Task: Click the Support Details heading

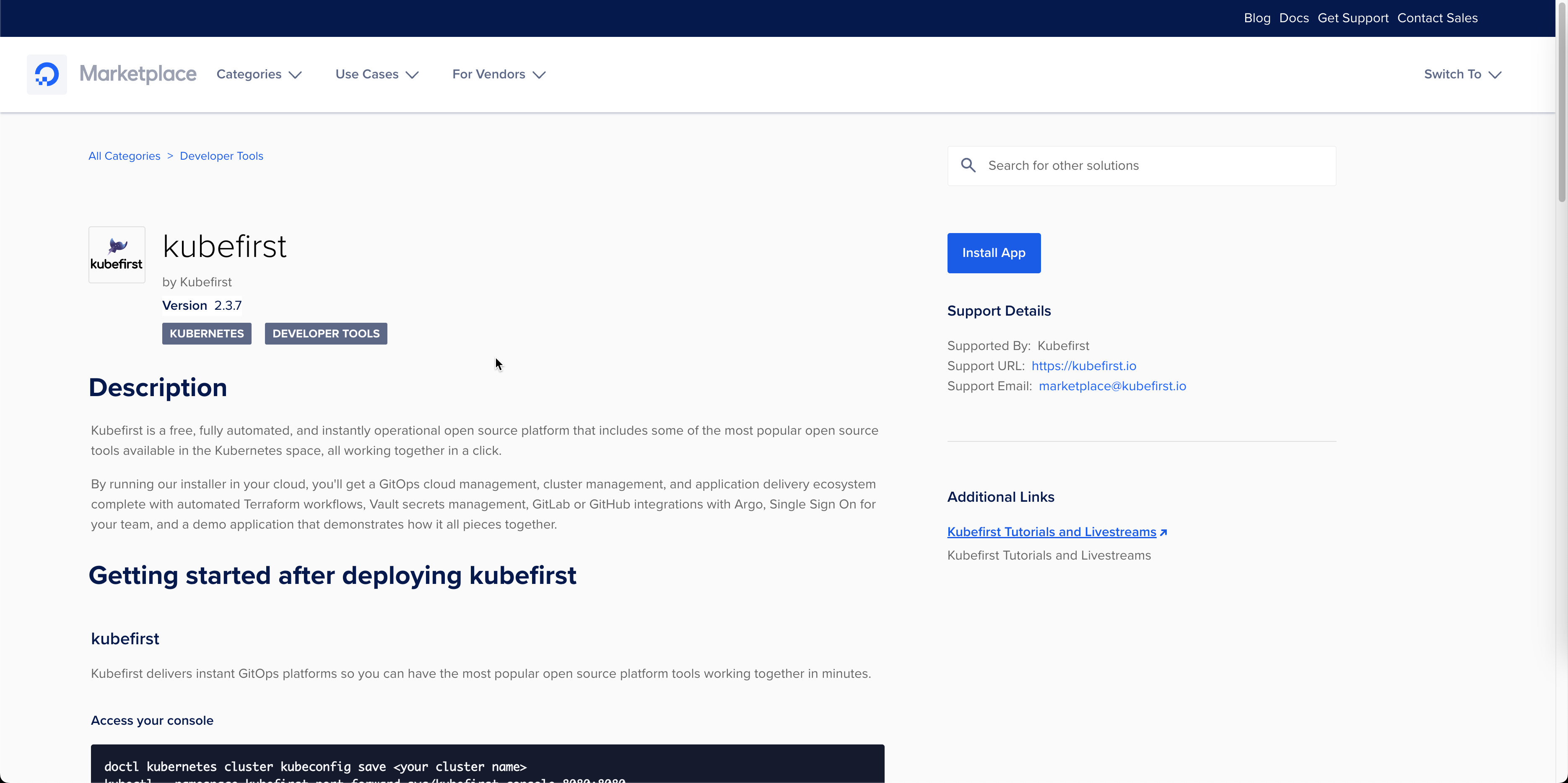Action: point(999,311)
